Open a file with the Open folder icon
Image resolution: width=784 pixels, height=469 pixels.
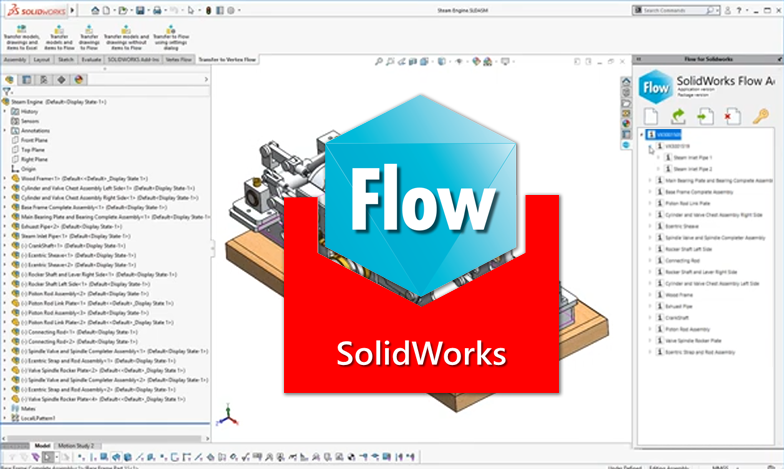pos(122,10)
